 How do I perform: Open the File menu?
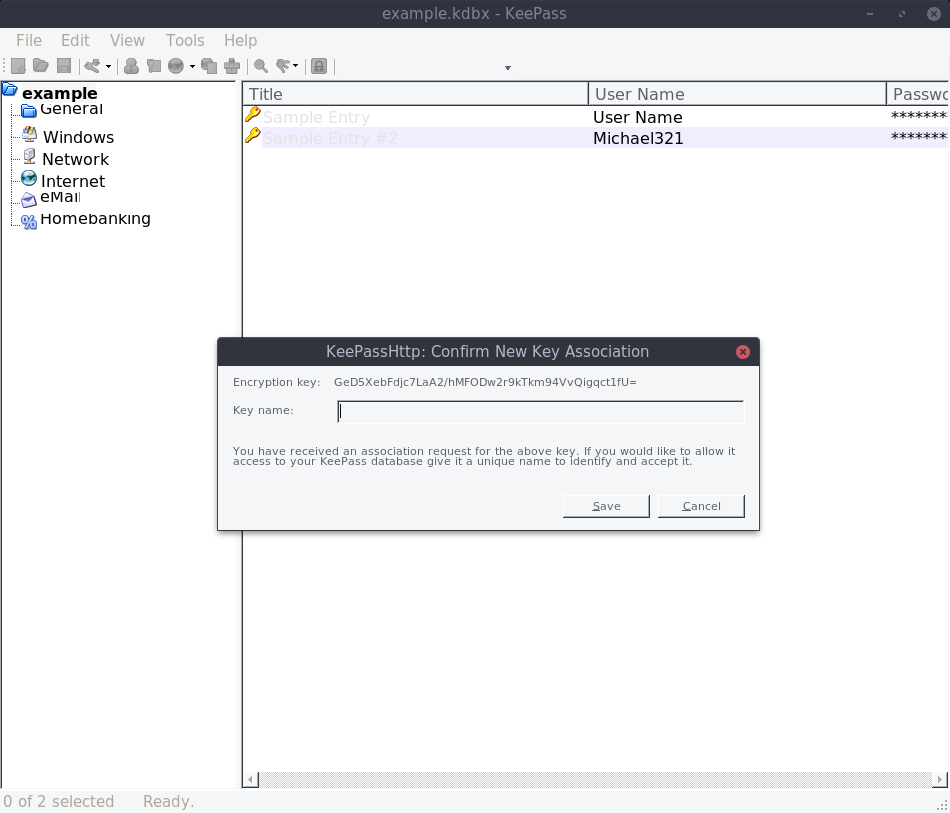[x=29, y=41]
